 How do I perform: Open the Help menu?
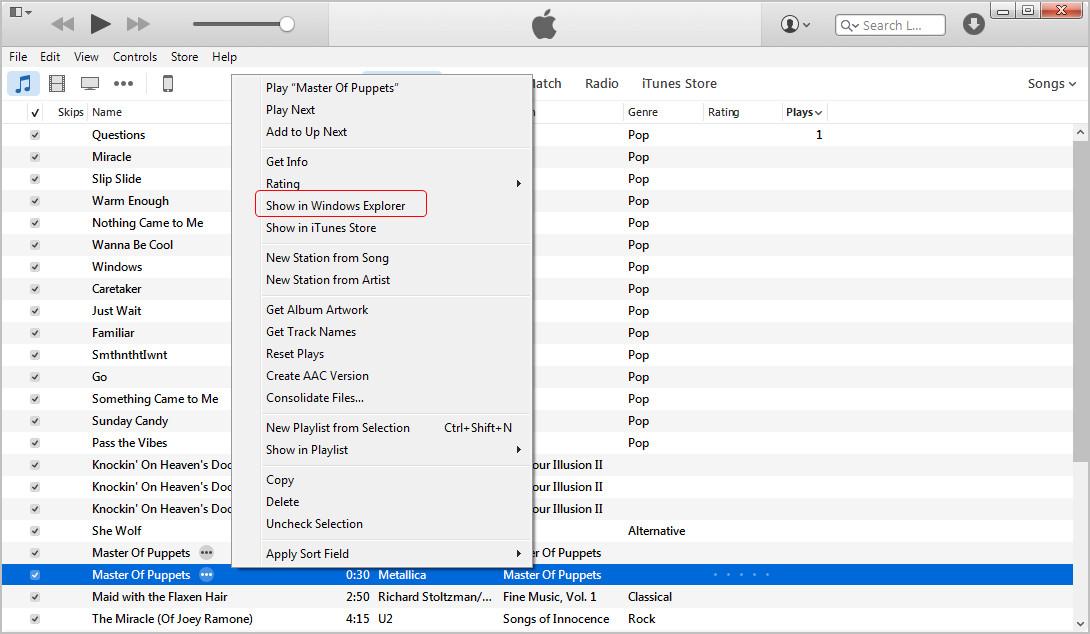point(225,57)
